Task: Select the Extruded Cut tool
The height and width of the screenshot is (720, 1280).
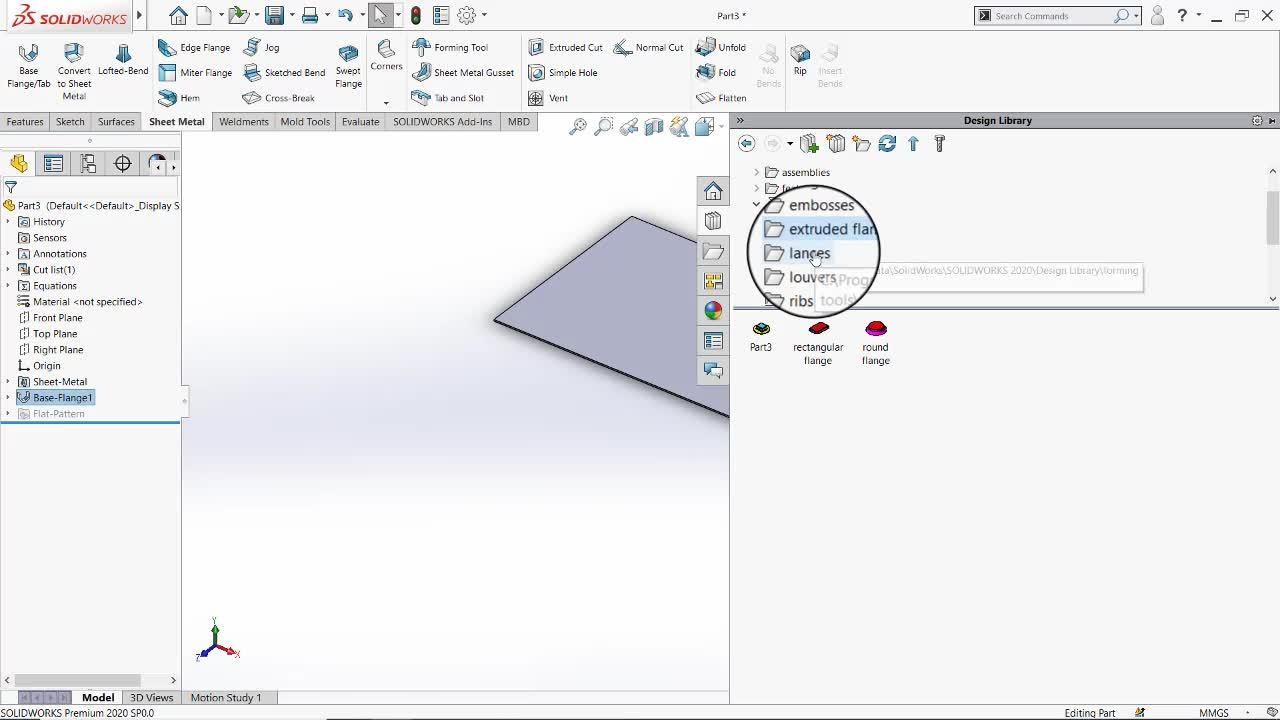Action: click(565, 47)
